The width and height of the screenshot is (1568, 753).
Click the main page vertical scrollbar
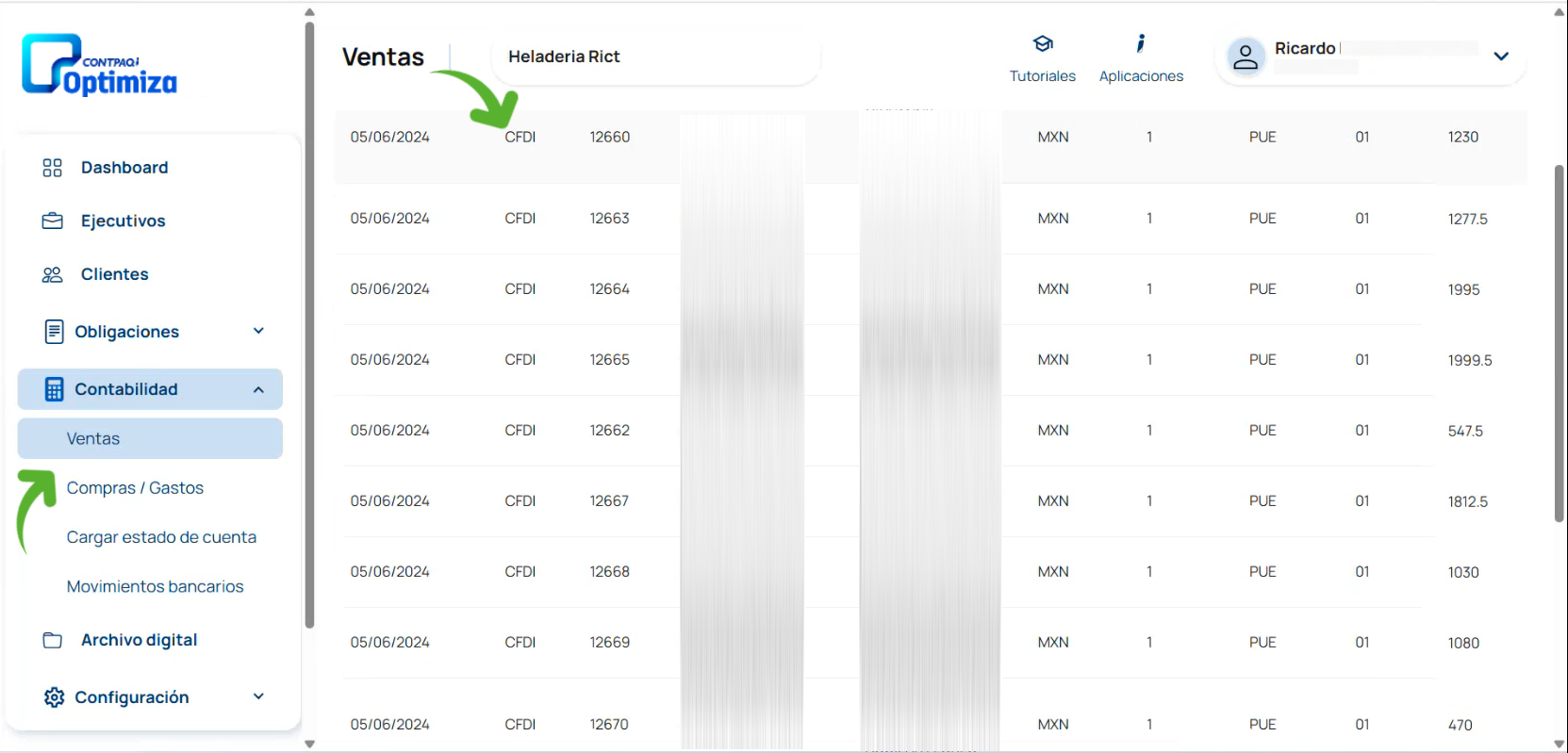pos(1559,344)
